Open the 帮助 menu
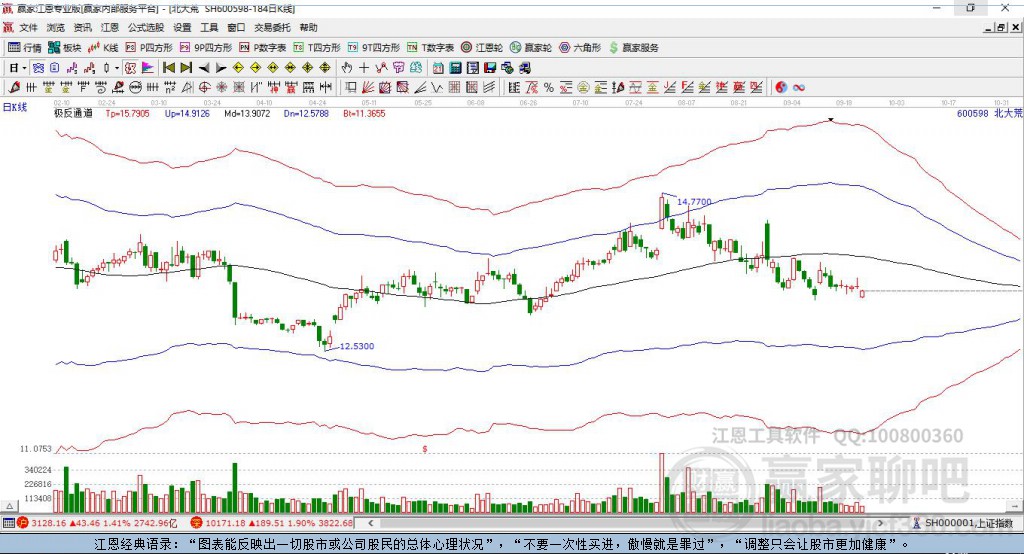1024x554 pixels. (x=308, y=27)
